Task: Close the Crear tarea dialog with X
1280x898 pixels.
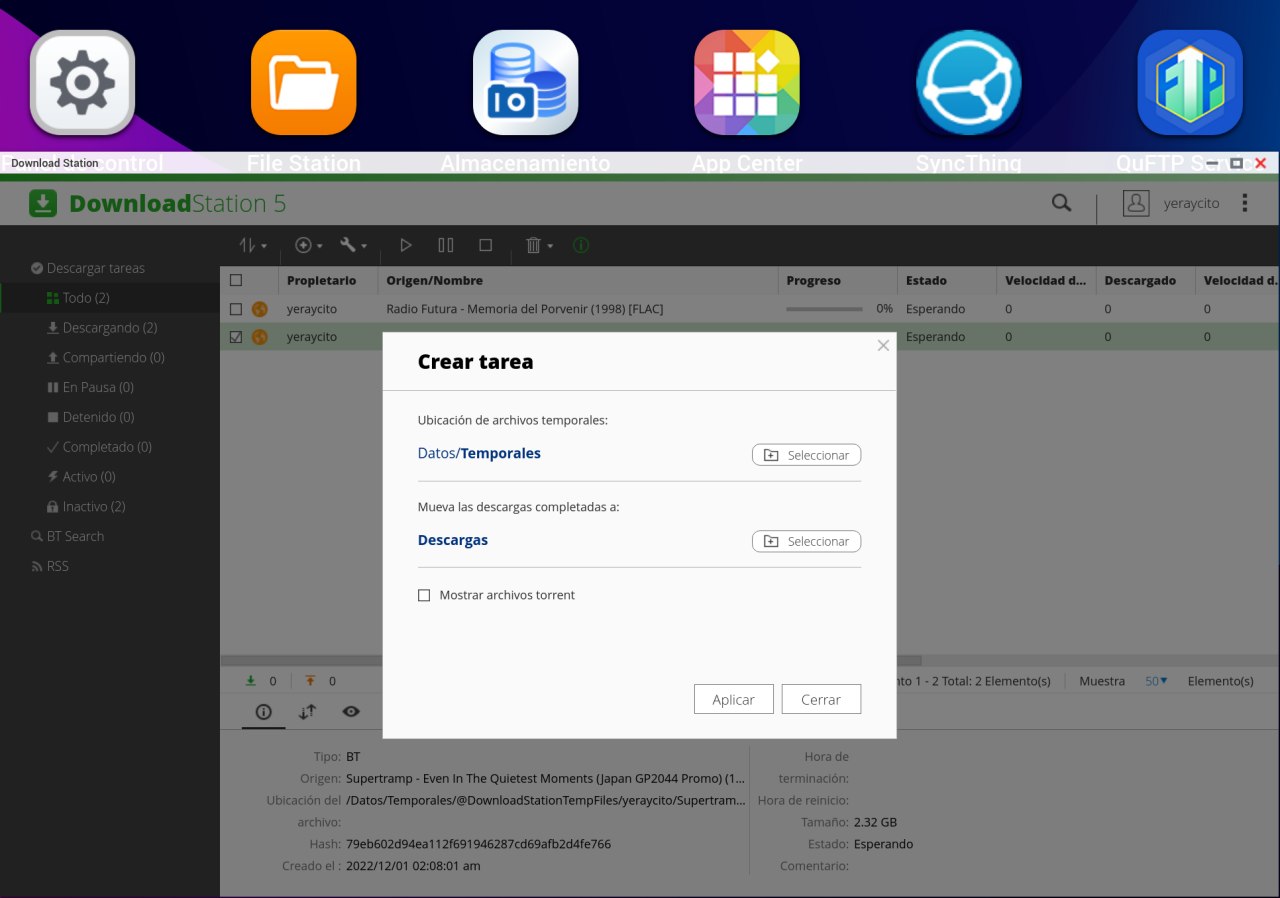Action: [883, 346]
